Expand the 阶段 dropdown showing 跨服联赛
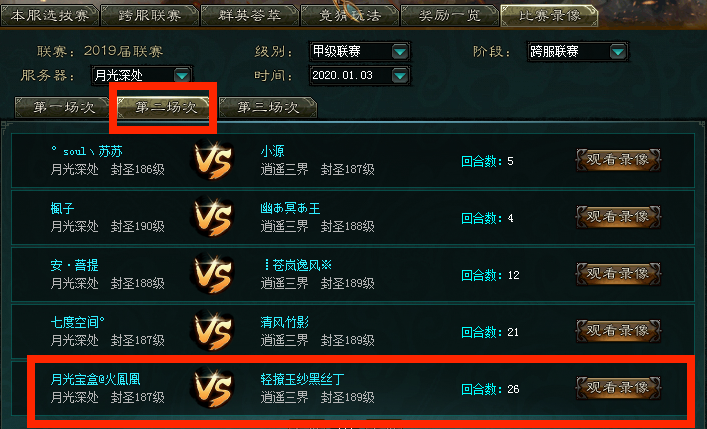This screenshot has width=707, height=429. tap(618, 51)
